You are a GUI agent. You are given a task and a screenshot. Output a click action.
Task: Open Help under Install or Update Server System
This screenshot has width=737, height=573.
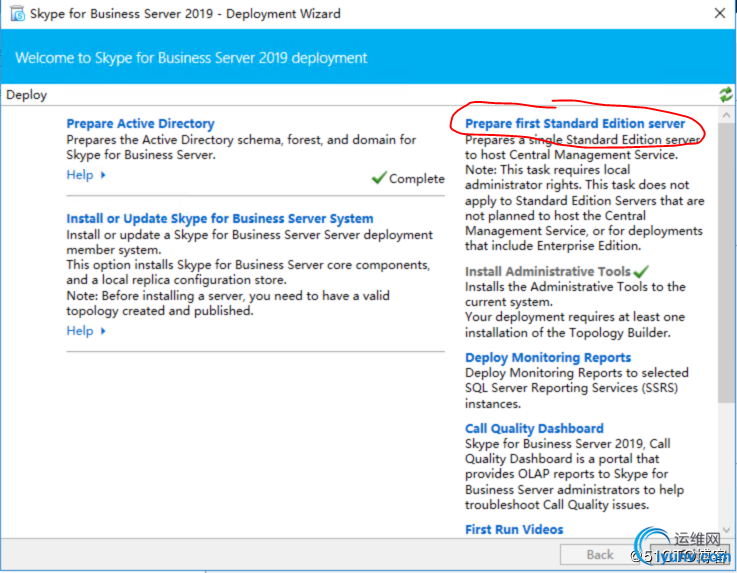(x=80, y=331)
